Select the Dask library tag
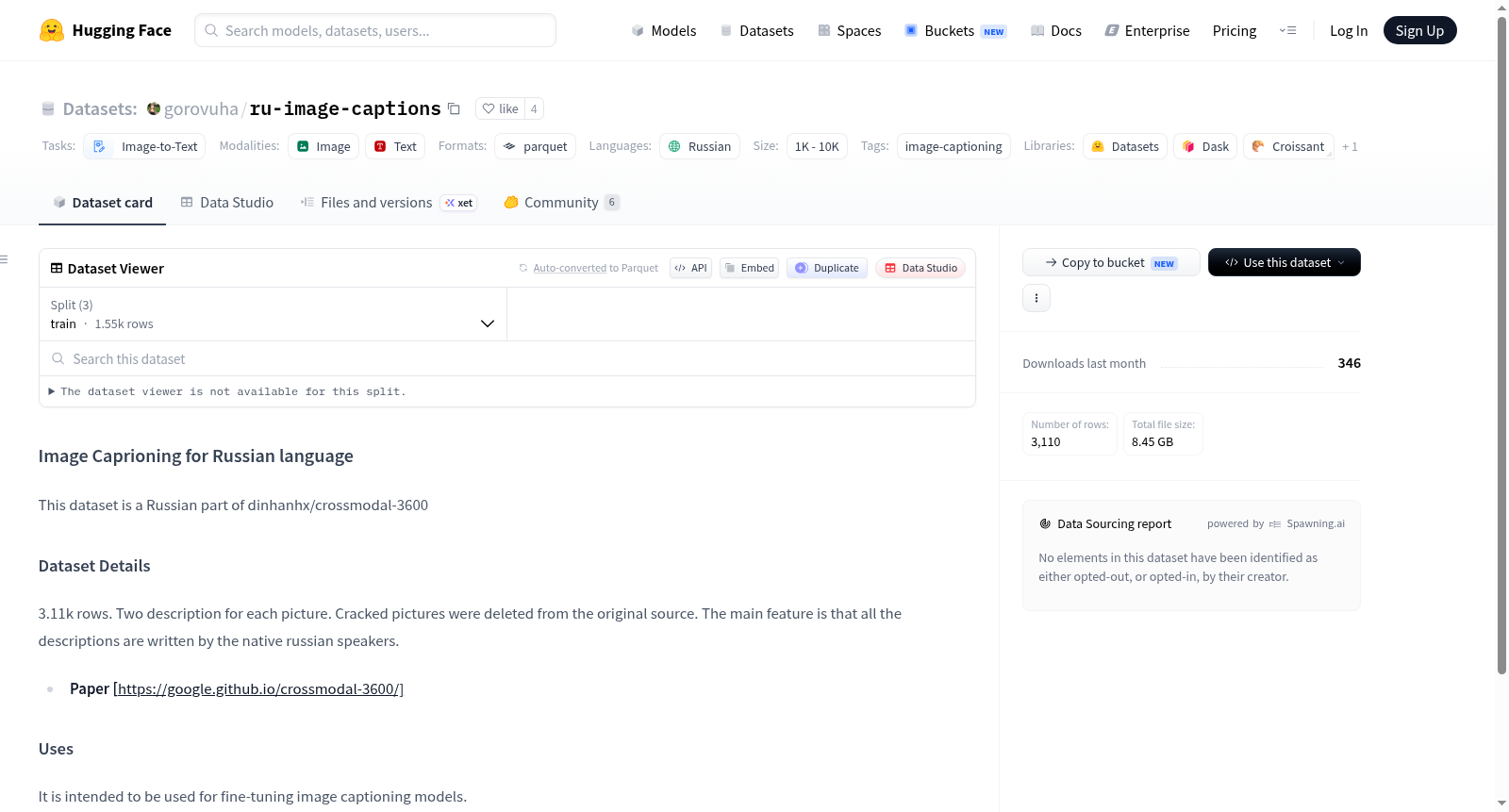 point(1205,146)
